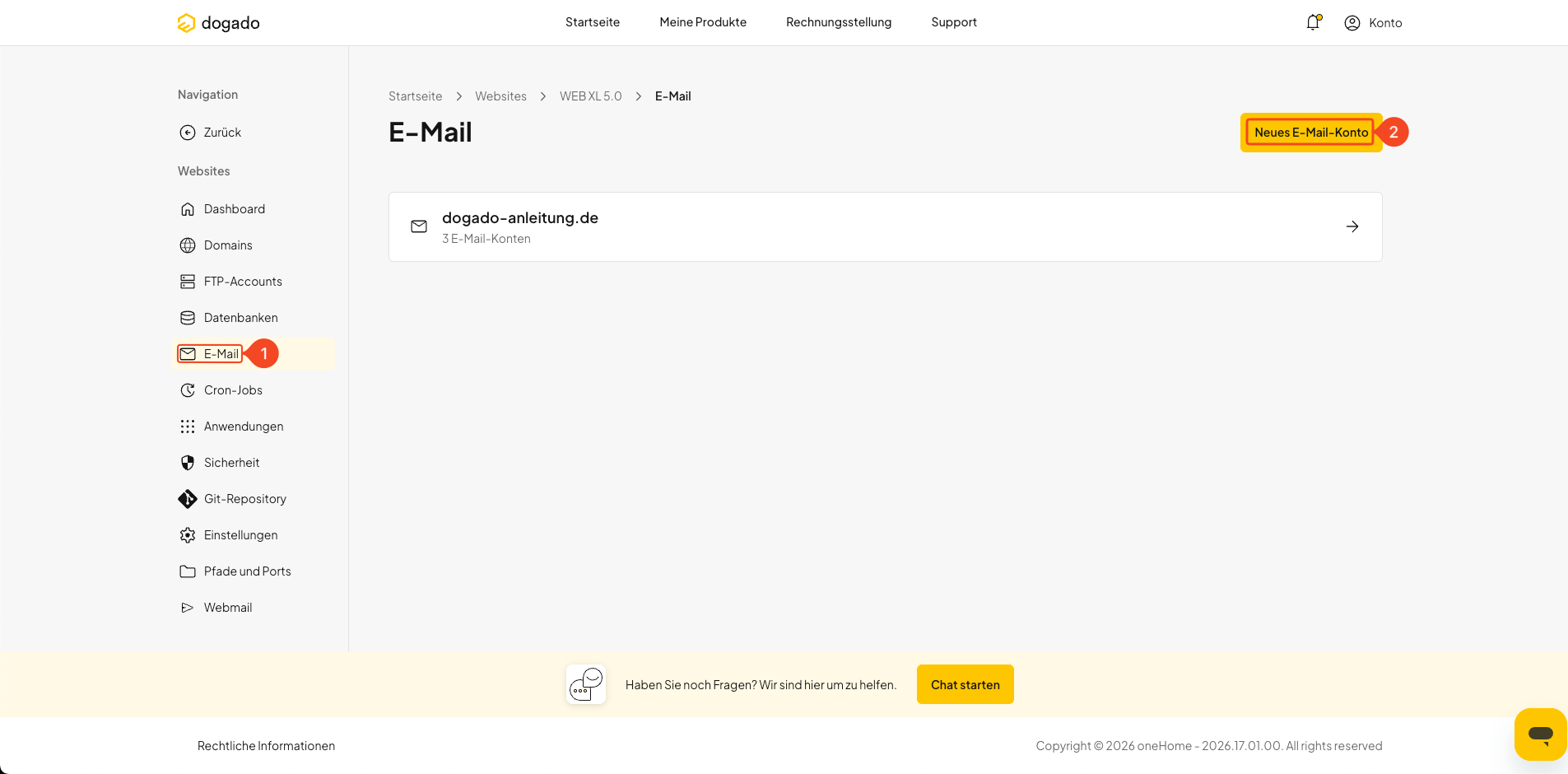Open Git-Repository sidebar entry text
The height and width of the screenshot is (774, 1568).
coord(245,499)
